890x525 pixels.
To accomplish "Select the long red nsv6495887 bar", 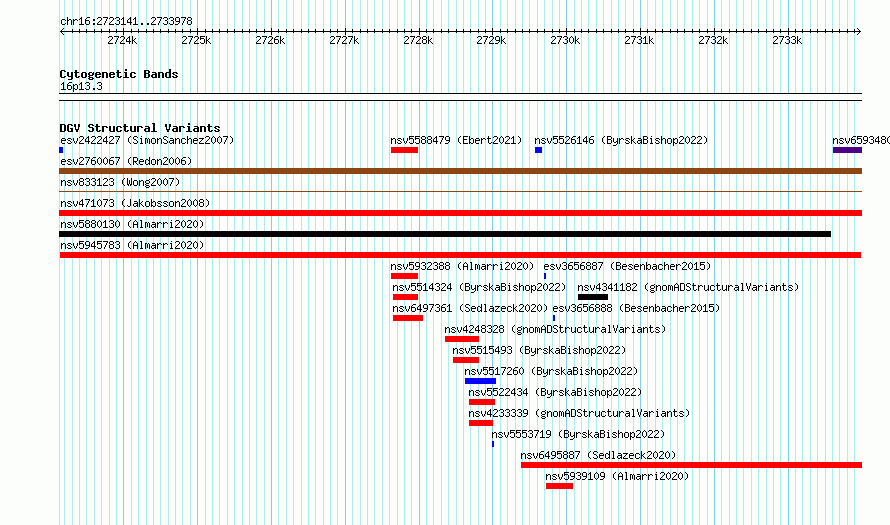I will 691,465.
